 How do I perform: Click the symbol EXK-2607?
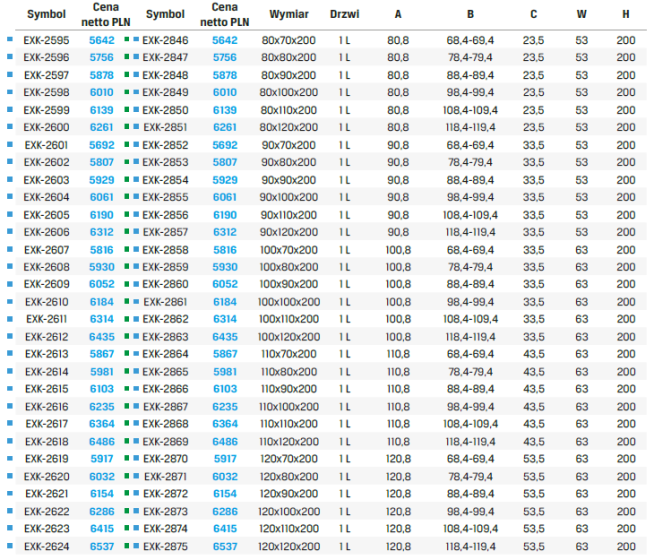click(x=46, y=250)
